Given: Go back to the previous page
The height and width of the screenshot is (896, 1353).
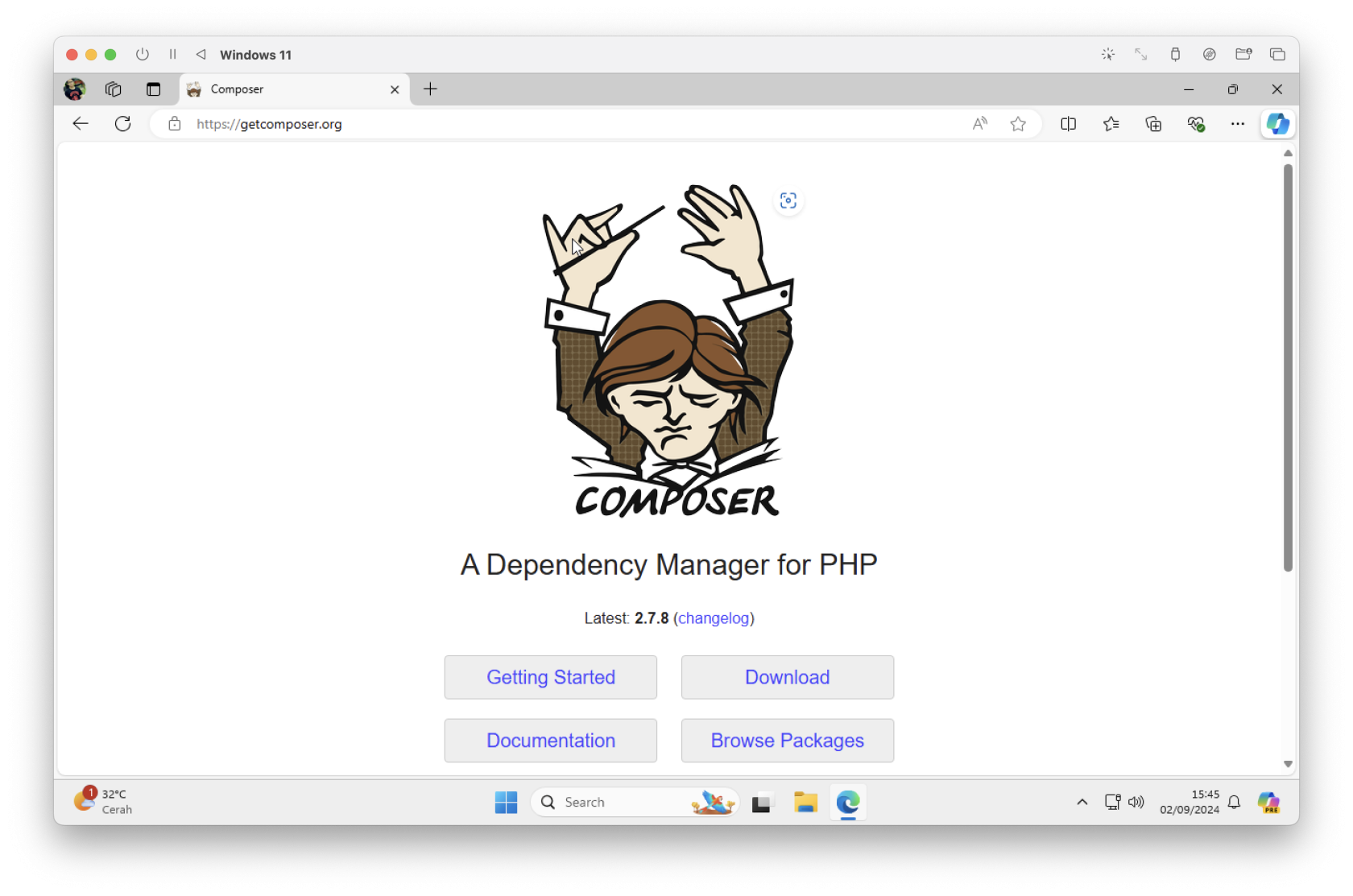Looking at the screenshot, I should click(80, 124).
